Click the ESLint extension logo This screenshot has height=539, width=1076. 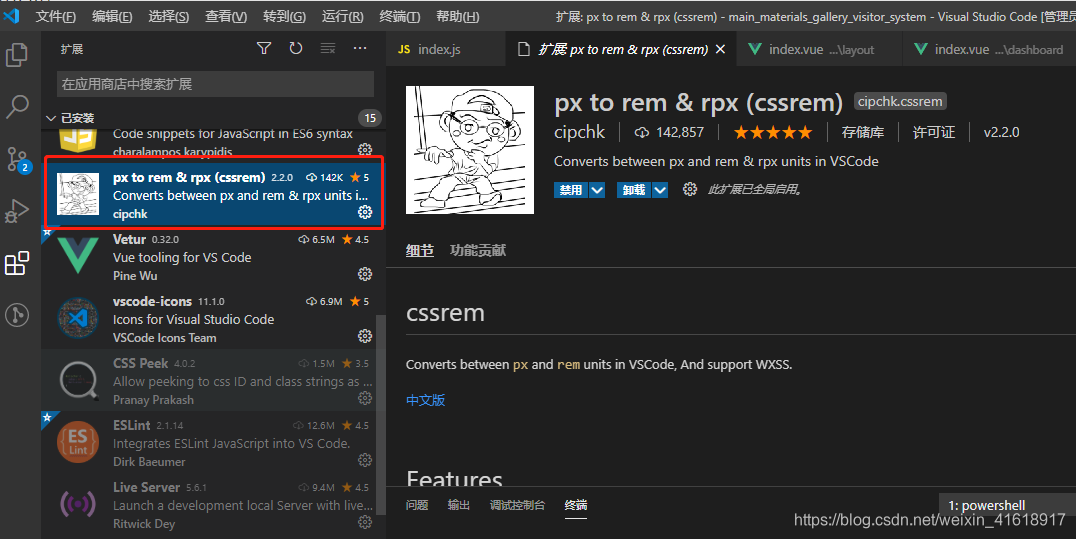tap(78, 442)
